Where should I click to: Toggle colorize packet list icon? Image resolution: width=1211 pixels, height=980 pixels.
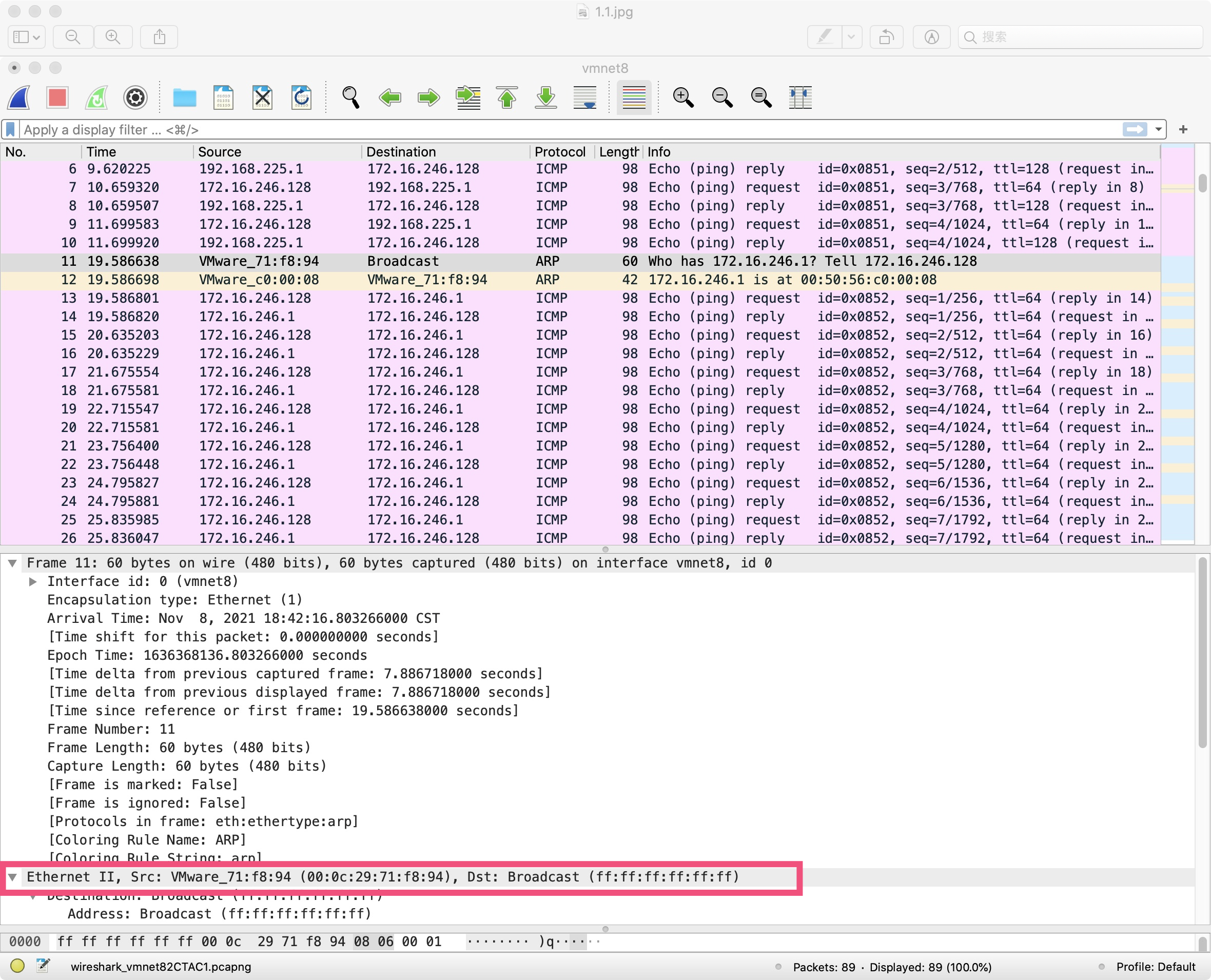point(633,97)
